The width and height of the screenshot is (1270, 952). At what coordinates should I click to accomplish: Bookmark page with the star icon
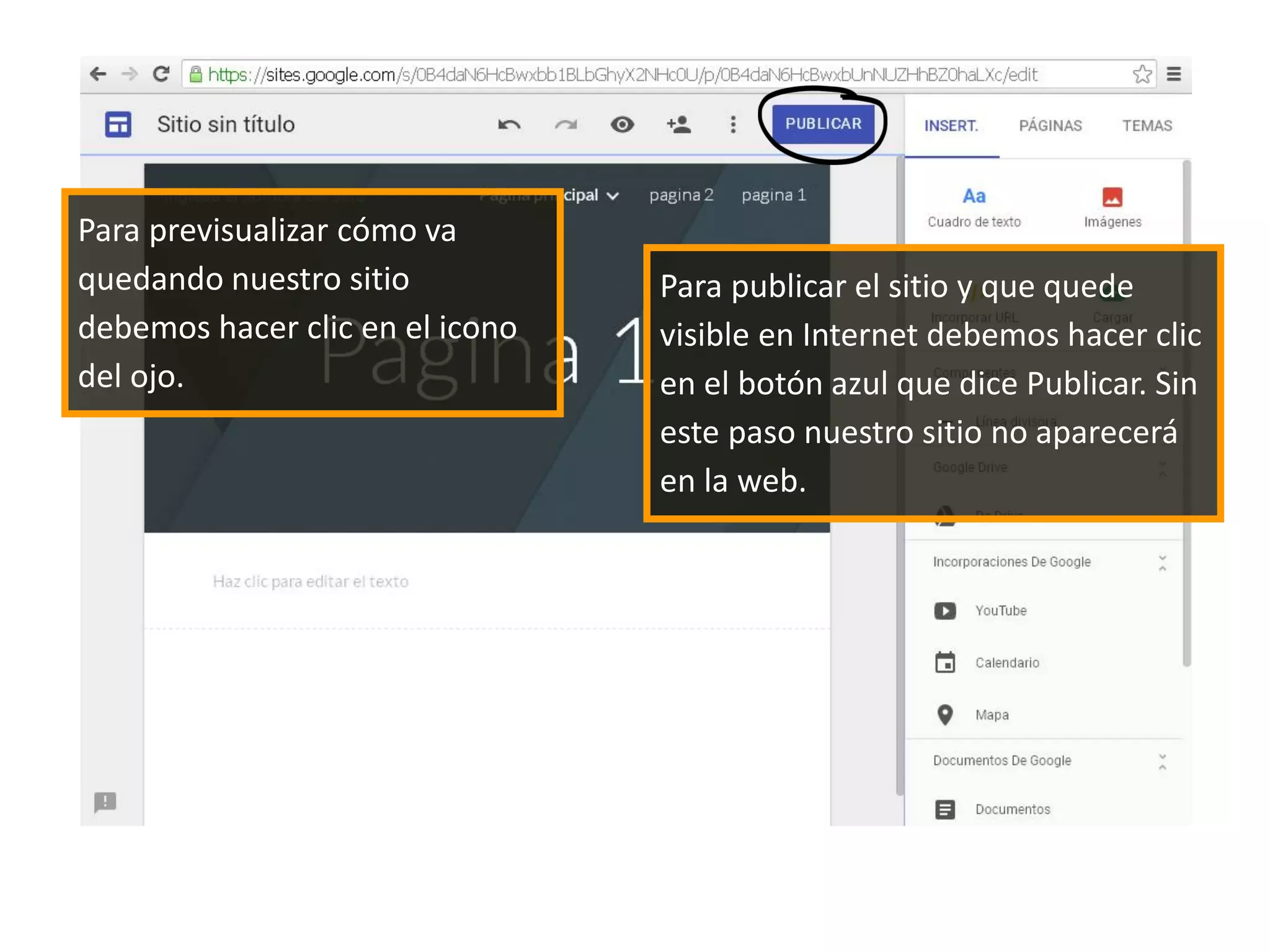tap(1142, 74)
